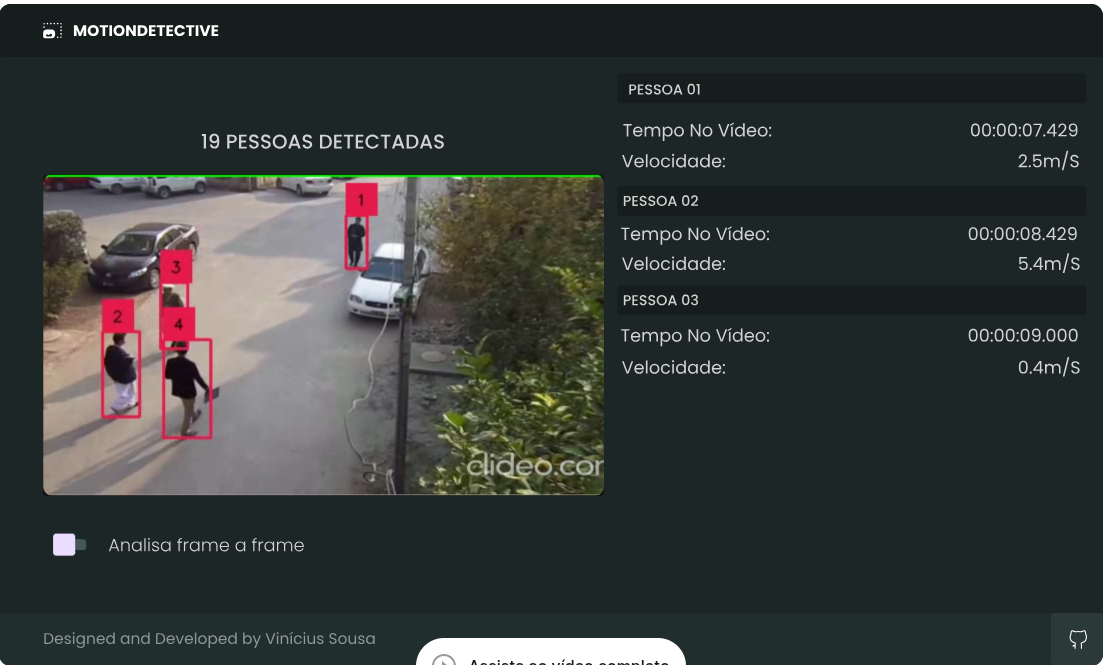
Task: Click the 'Tempo No Vídeo' timestamp of Pessoa 02
Action: coord(1023,234)
